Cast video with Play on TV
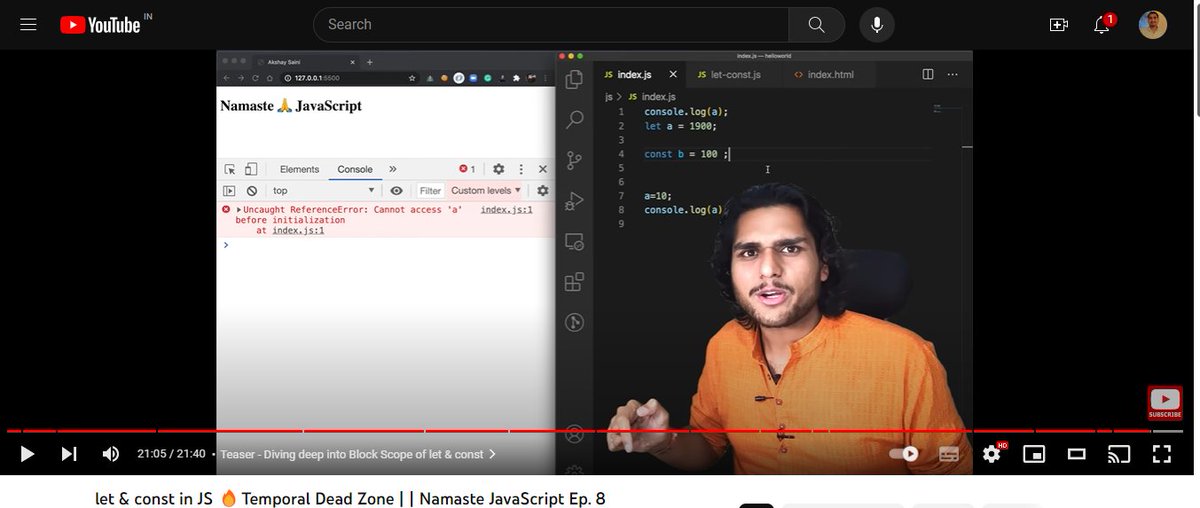Screen dimensions: 1200x508 pyautogui.click(x=1118, y=454)
